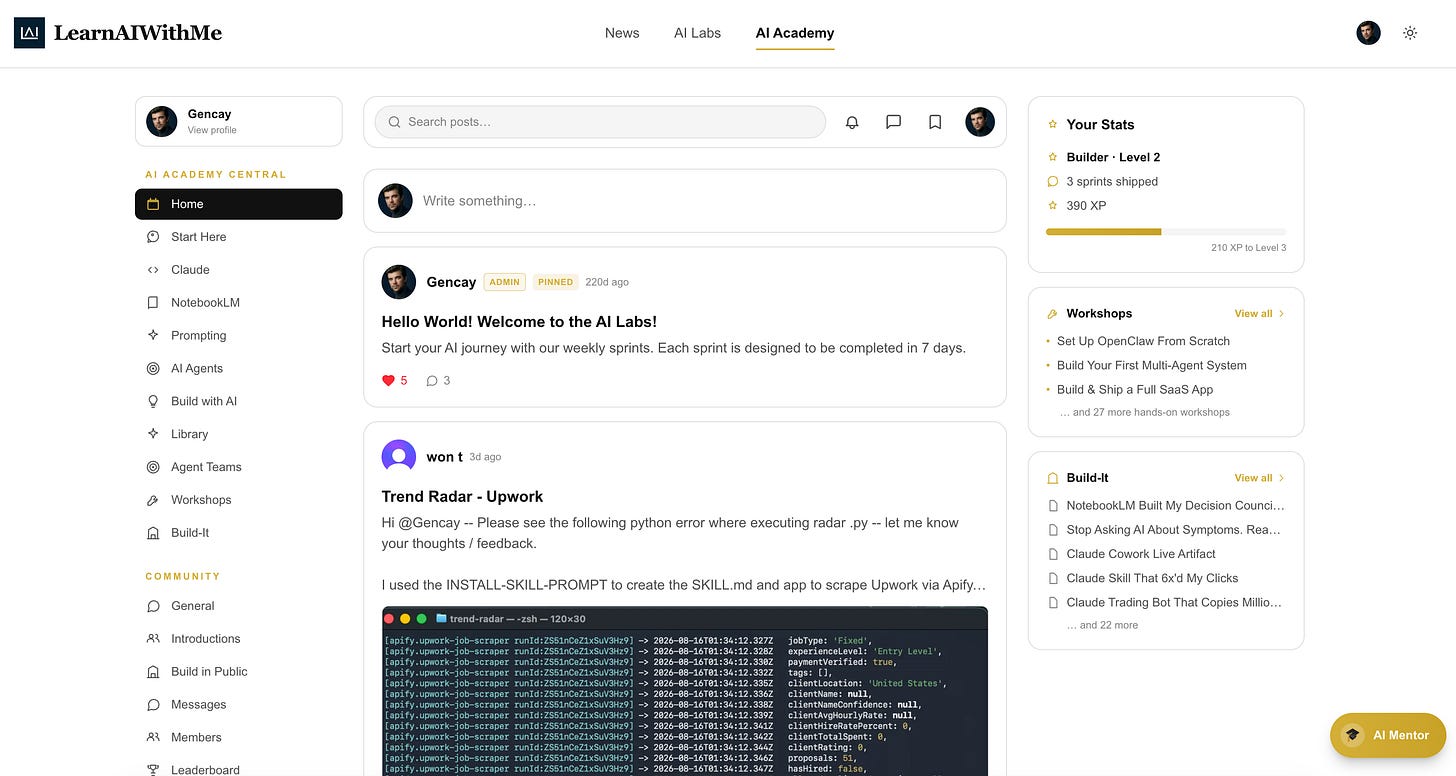Open Set Up OpenClaw From Scratch workshop

1143,341
